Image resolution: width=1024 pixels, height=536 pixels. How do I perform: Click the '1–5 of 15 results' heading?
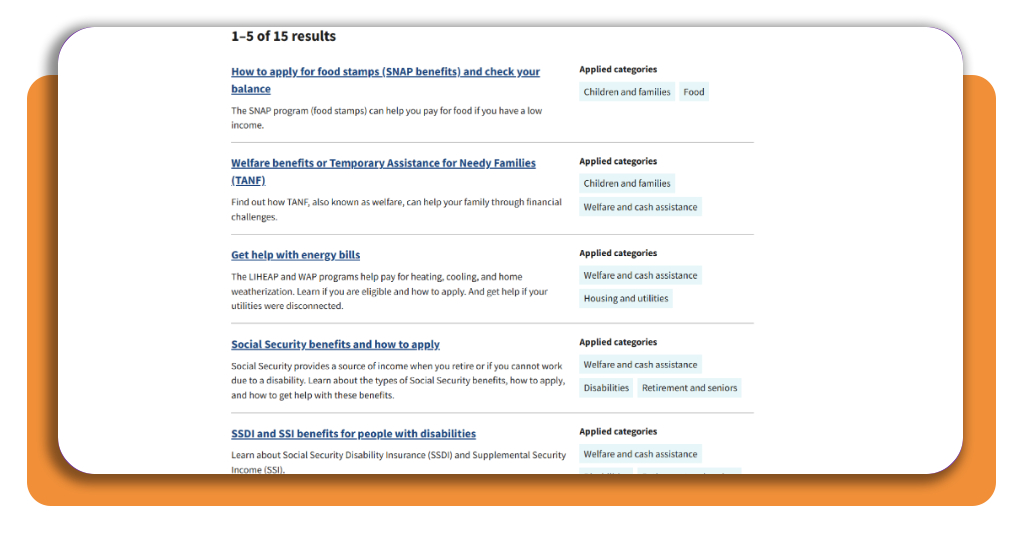283,36
